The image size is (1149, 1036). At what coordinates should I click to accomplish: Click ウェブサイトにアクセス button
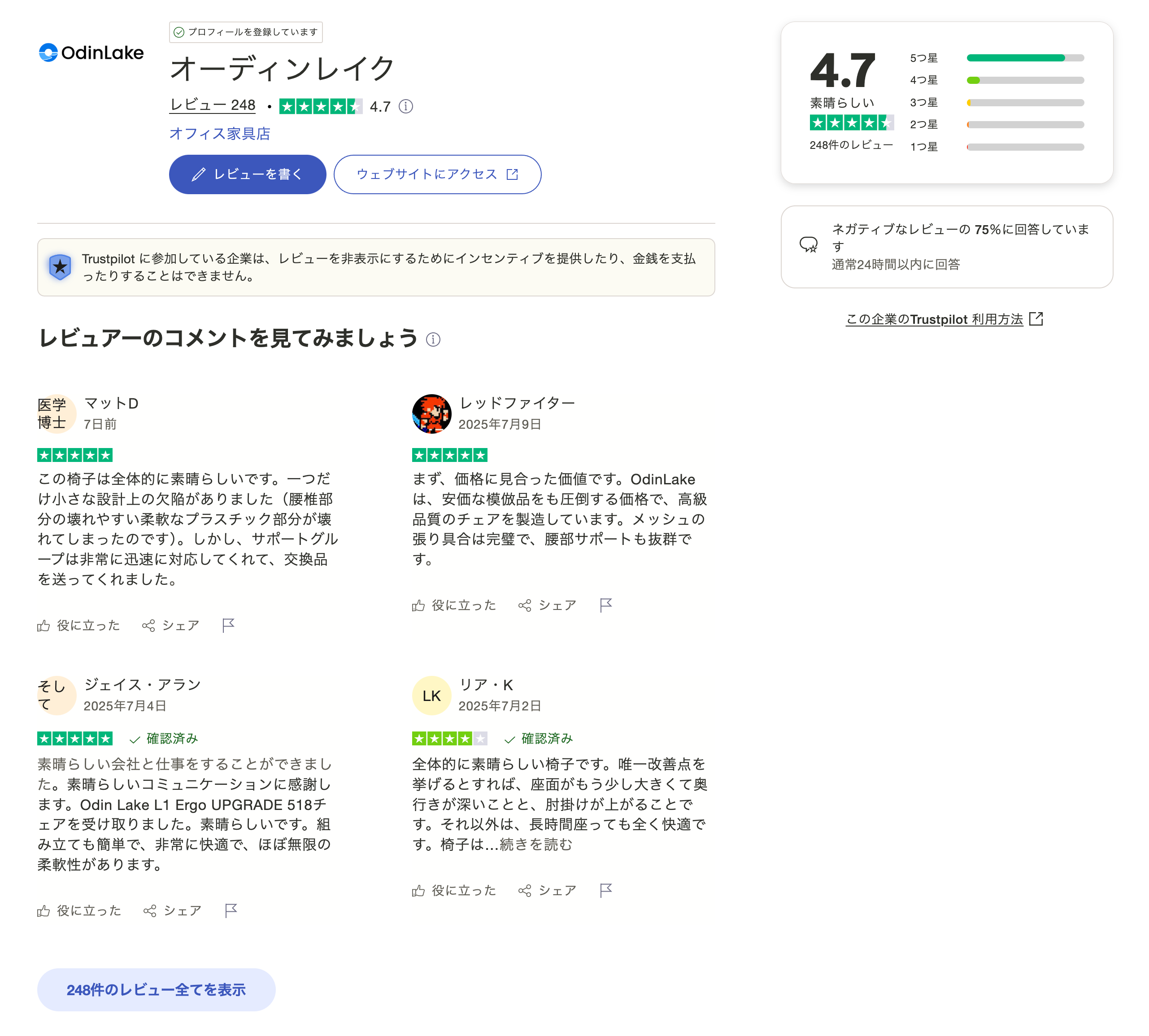[x=436, y=174]
